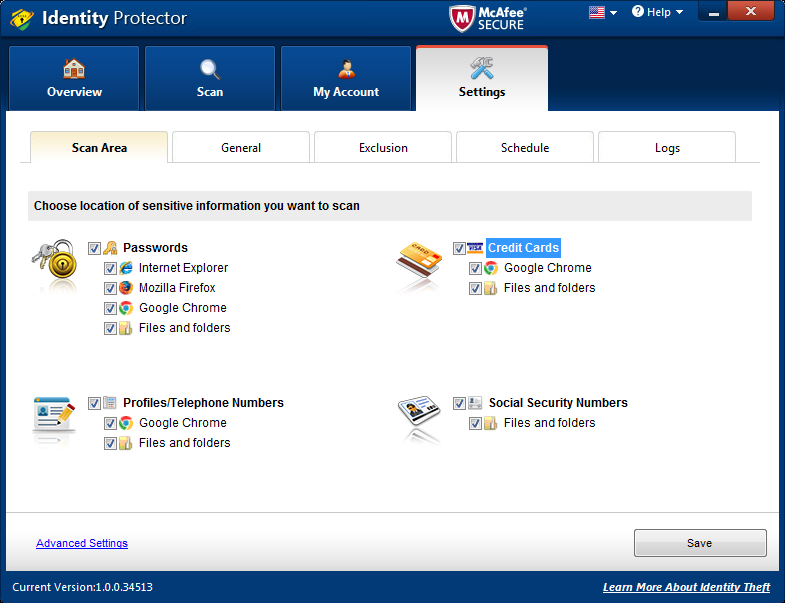
Task: Toggle Files and folders checkbox under Passwords
Action: 110,328
